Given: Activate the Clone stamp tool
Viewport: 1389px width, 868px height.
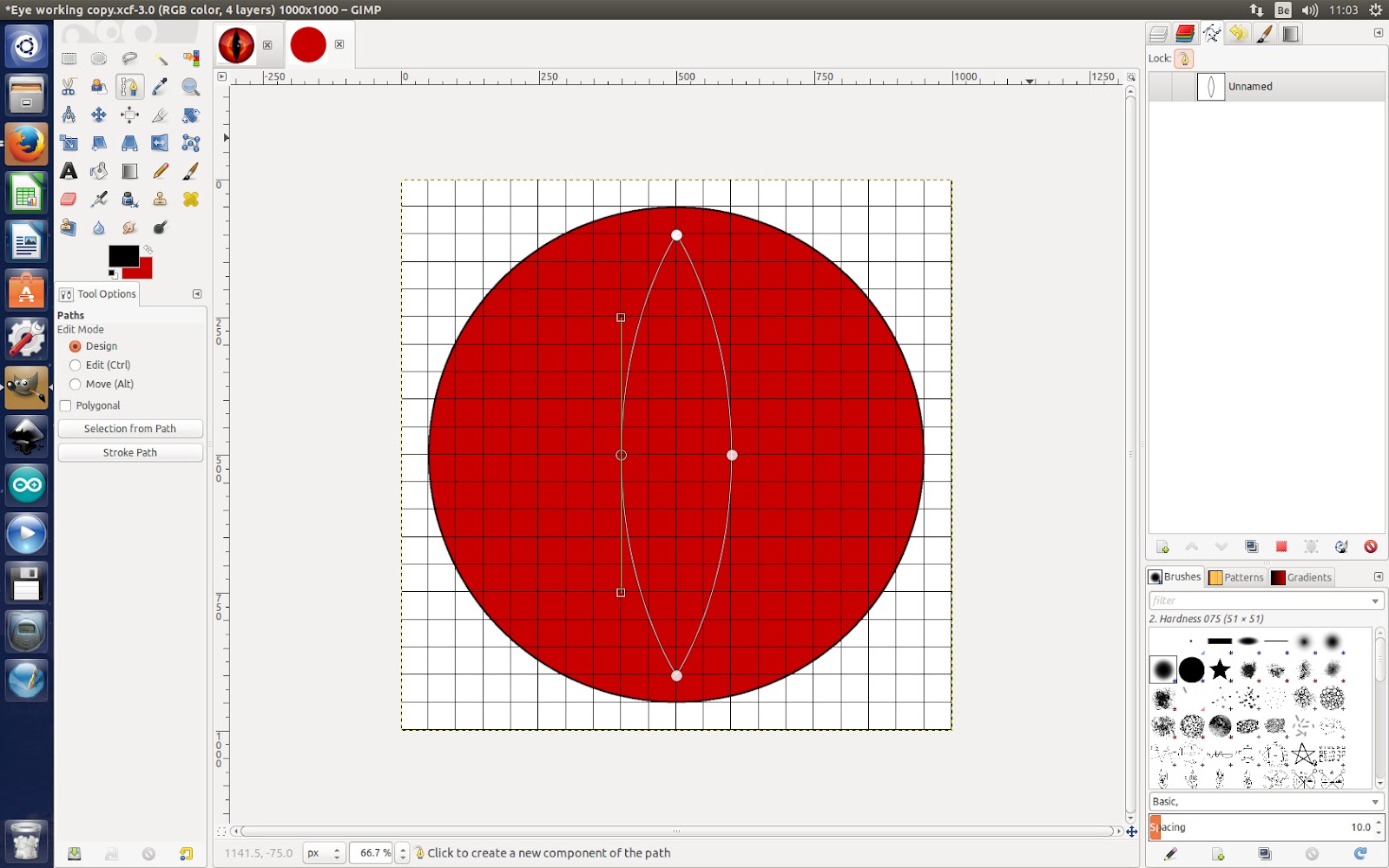Looking at the screenshot, I should tap(159, 199).
